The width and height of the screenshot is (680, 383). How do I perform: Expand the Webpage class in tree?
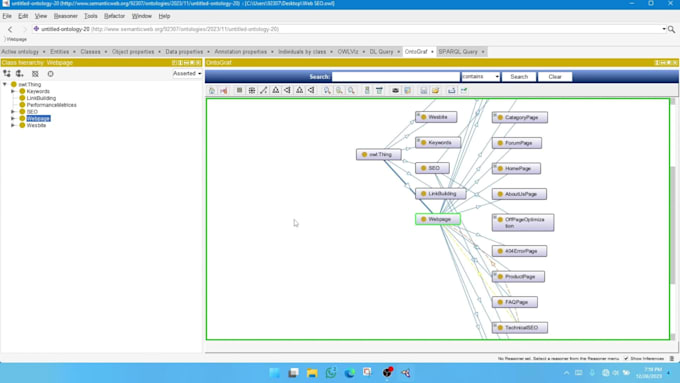pos(13,118)
